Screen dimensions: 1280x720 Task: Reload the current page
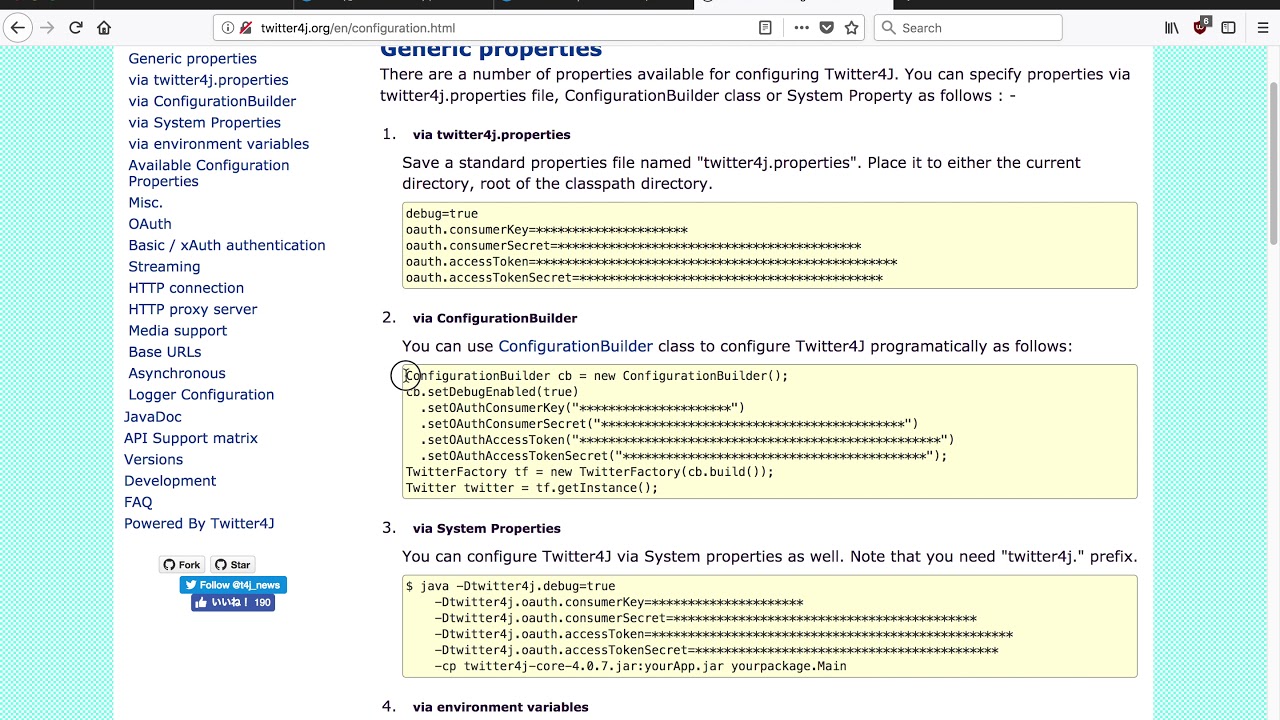(x=76, y=28)
